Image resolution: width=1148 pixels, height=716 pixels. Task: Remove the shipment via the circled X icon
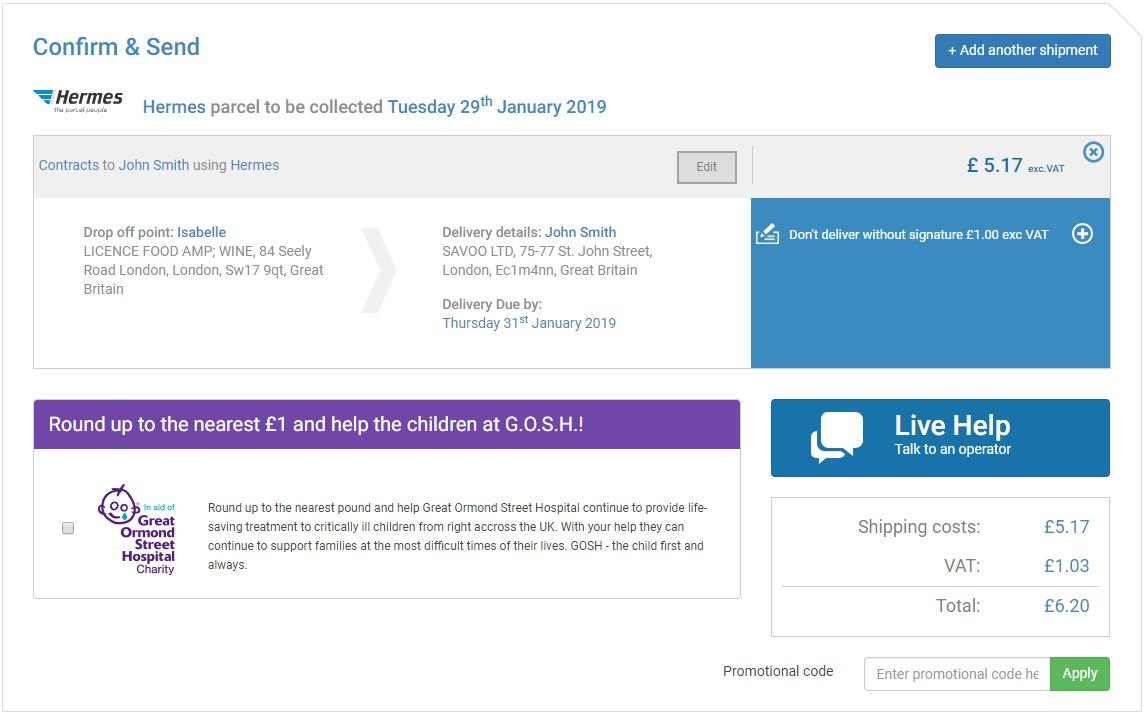(x=1093, y=152)
